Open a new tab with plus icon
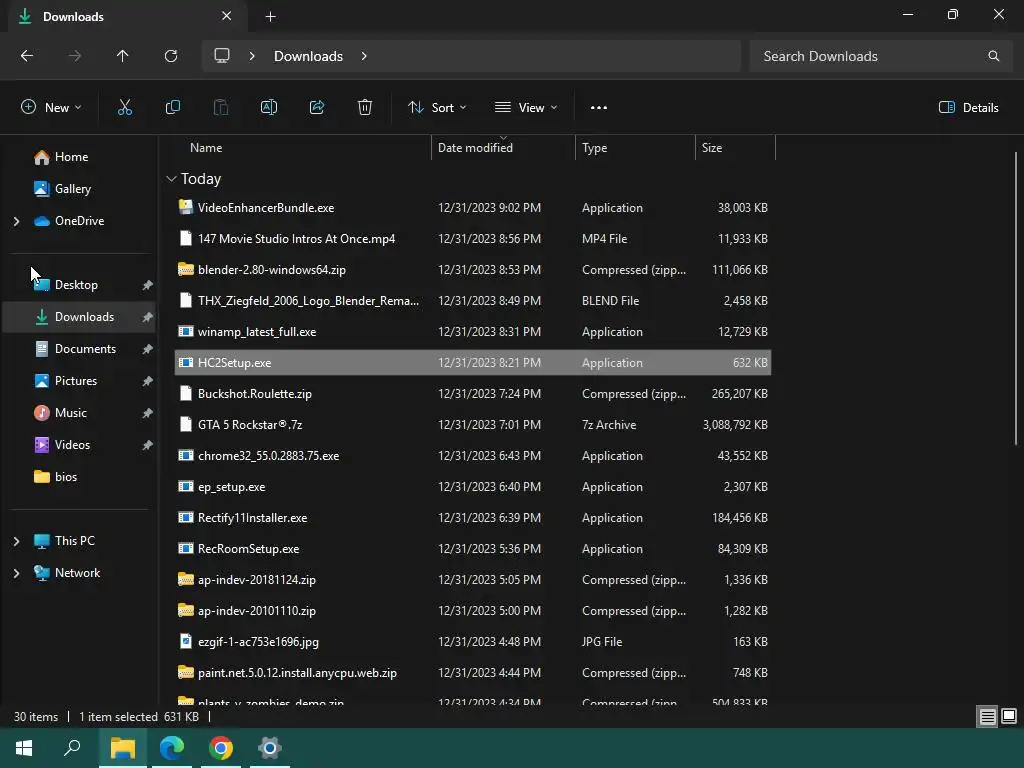Screen dimensions: 1024x768 (270, 17)
